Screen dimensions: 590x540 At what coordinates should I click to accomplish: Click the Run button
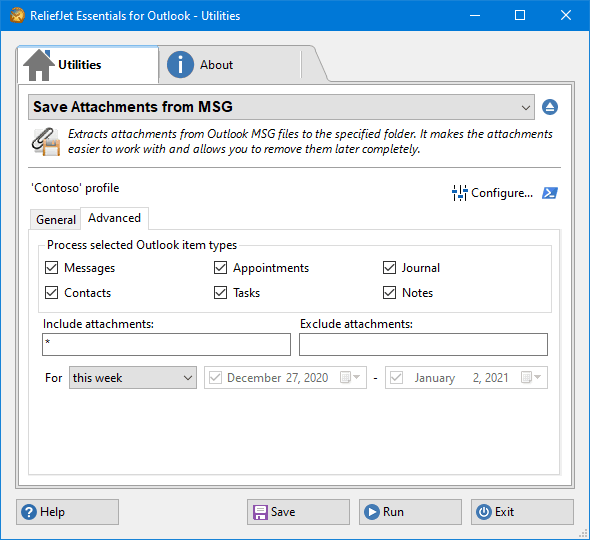[x=410, y=512]
